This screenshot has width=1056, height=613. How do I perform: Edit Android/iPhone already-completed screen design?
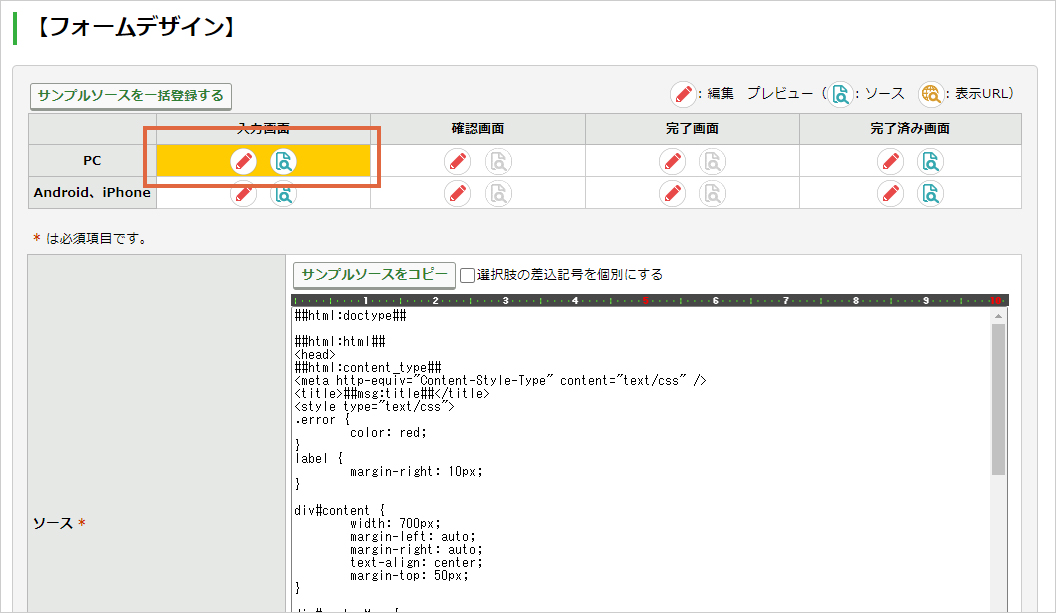(x=890, y=194)
